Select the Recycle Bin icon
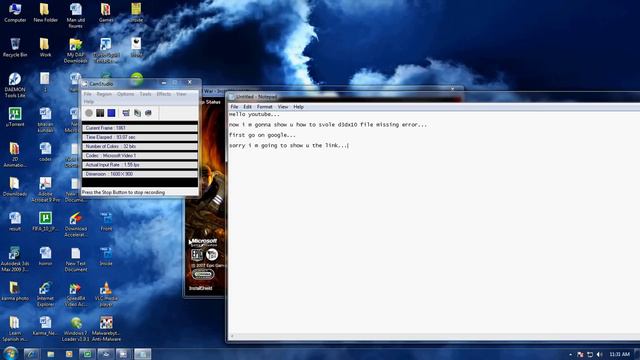 [15, 47]
